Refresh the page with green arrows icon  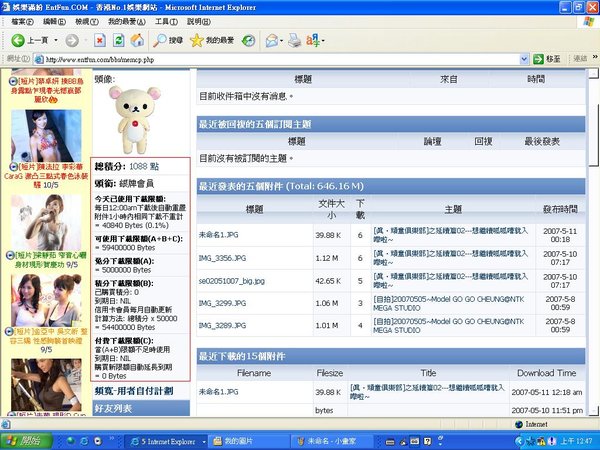118,40
